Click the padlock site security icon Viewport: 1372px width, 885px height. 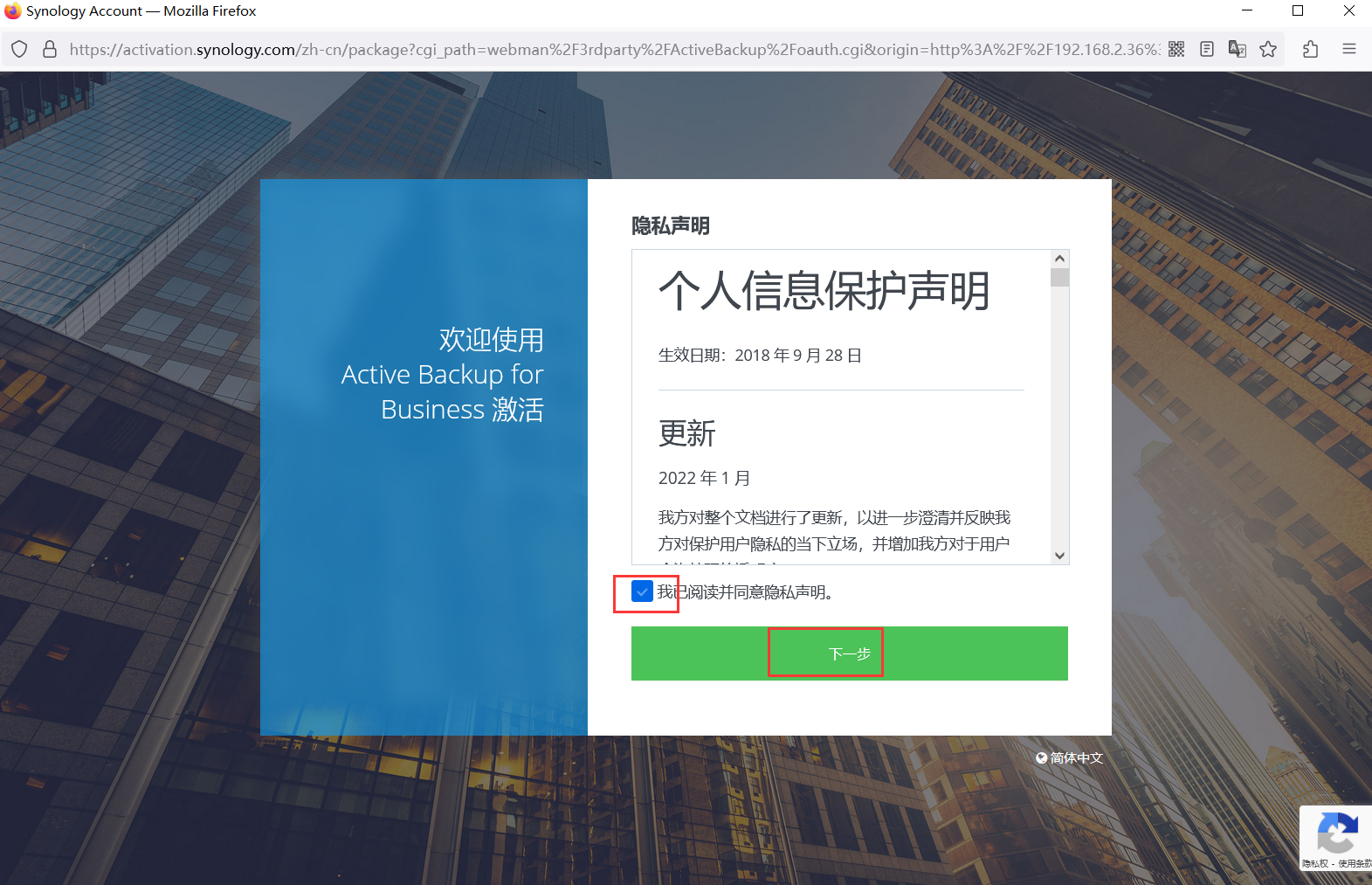click(50, 49)
